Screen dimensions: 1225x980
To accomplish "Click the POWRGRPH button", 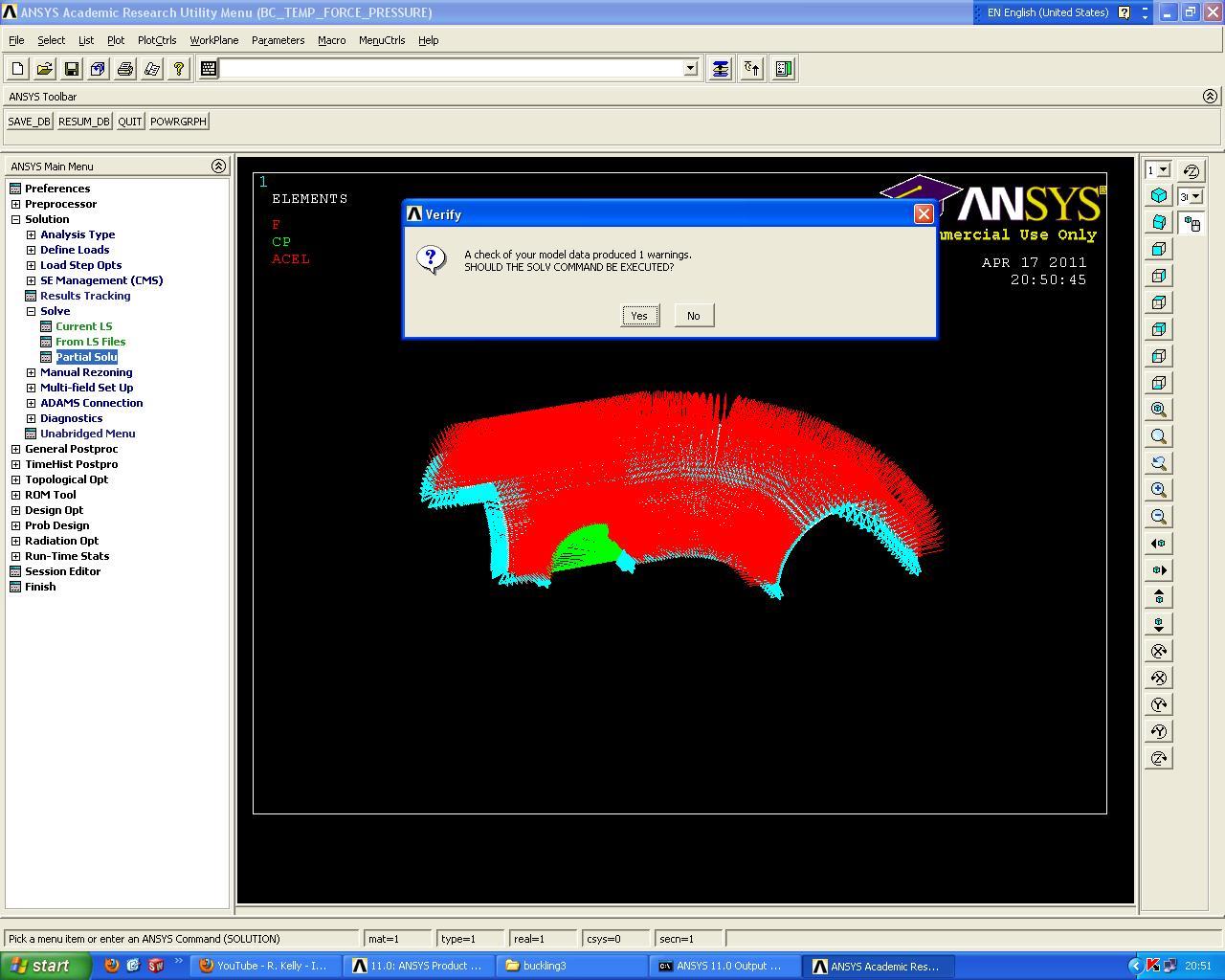I will coord(178,122).
